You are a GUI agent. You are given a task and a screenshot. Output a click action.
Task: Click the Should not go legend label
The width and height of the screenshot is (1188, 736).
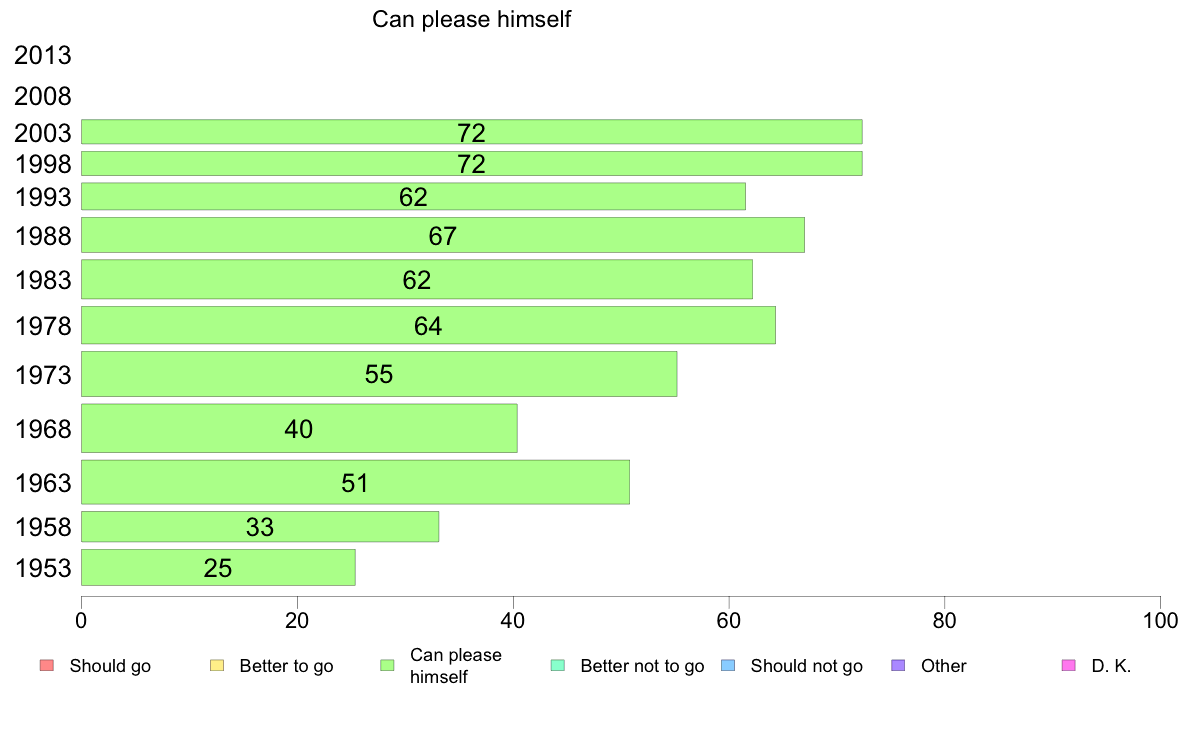pos(806,666)
